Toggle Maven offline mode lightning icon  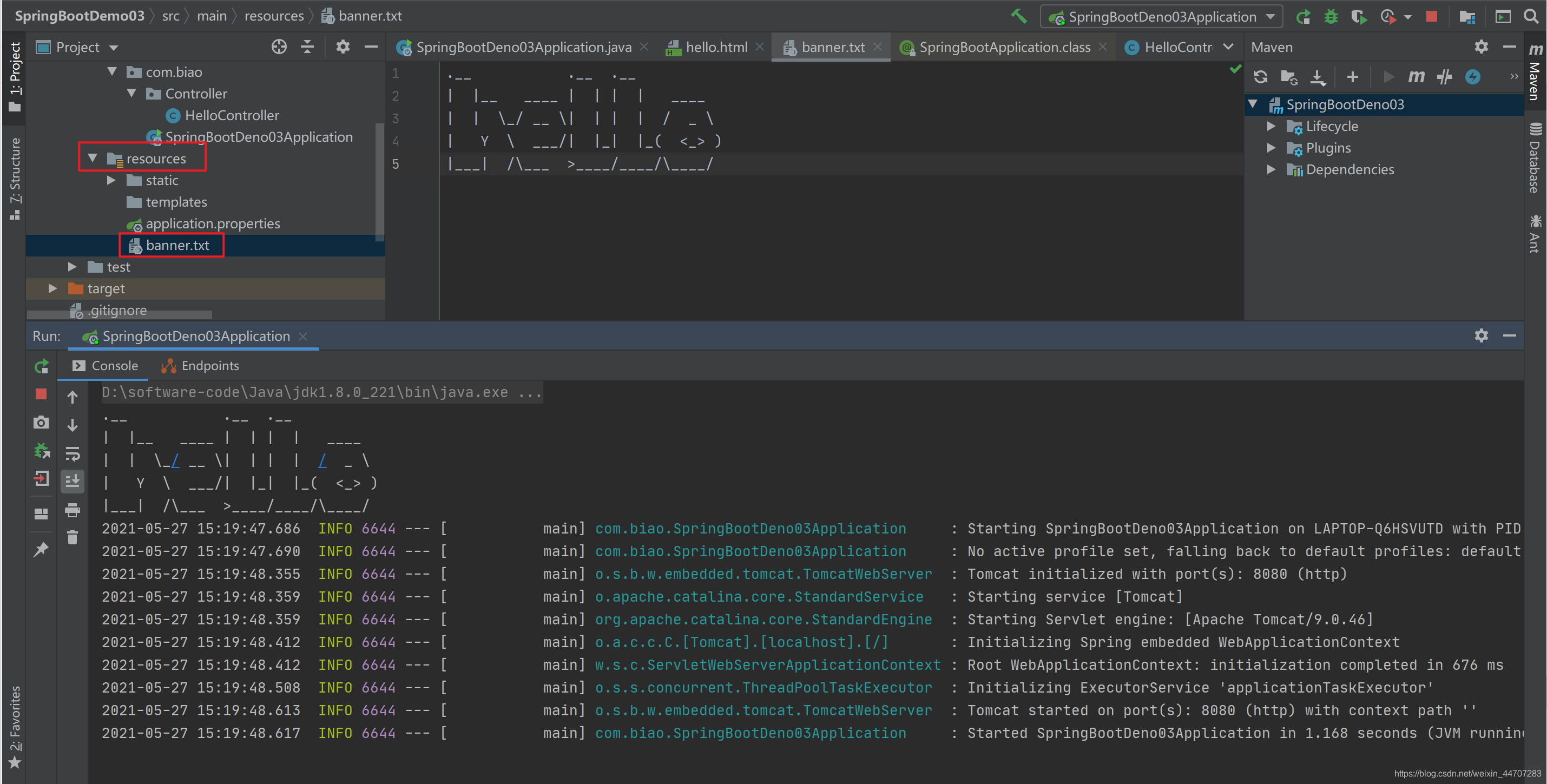point(1472,77)
